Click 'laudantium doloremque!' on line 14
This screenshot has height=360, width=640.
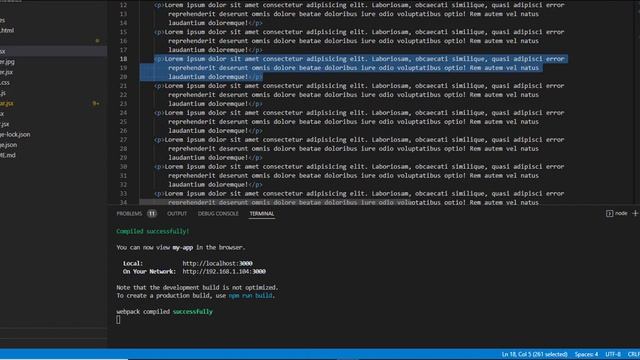208,23
